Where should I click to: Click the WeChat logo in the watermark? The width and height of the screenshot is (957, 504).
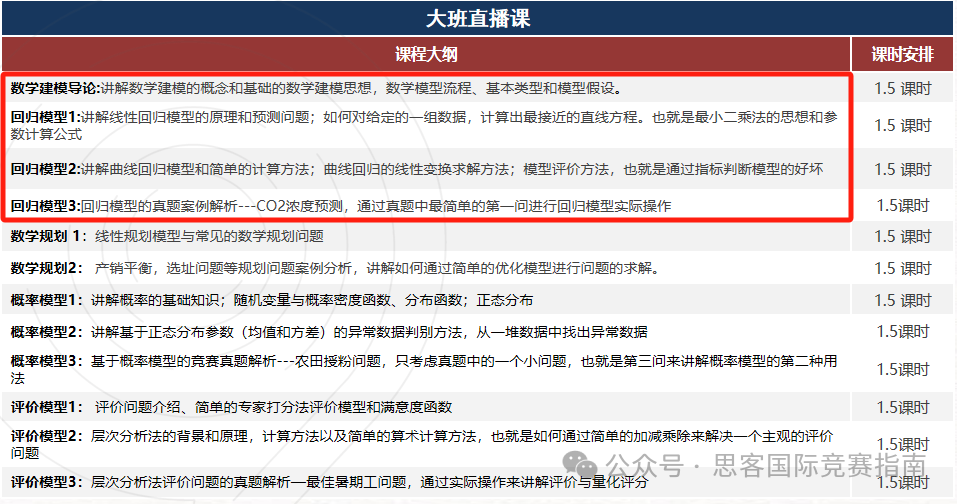click(582, 464)
